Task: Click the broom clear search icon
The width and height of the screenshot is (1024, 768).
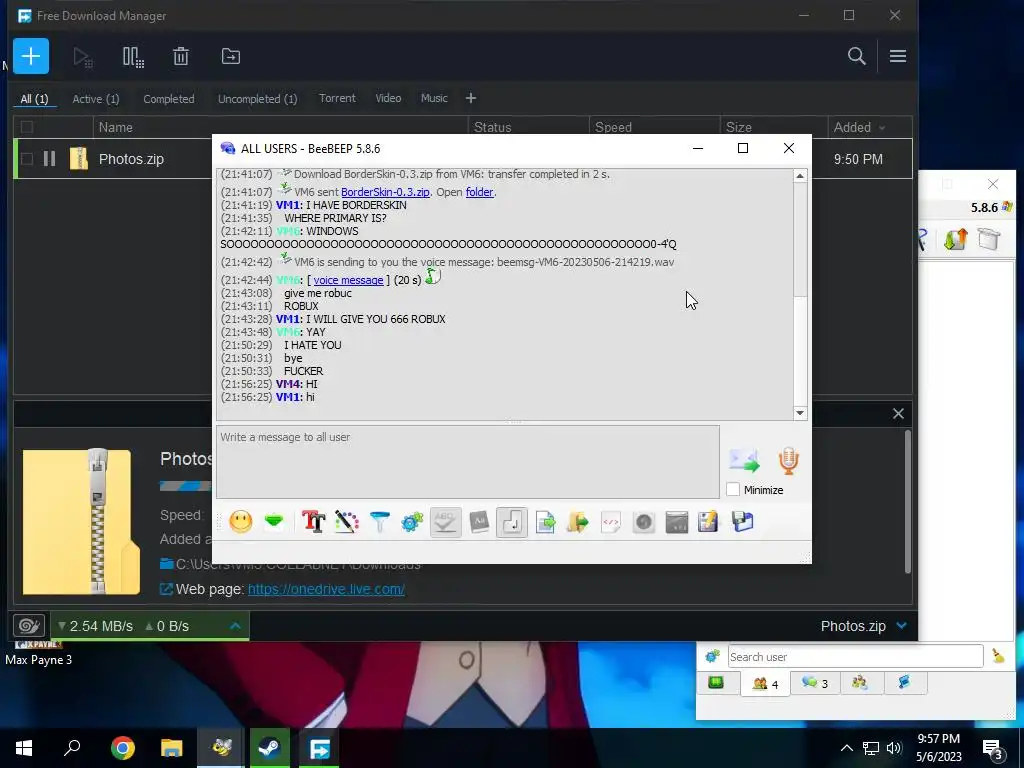Action: (998, 656)
